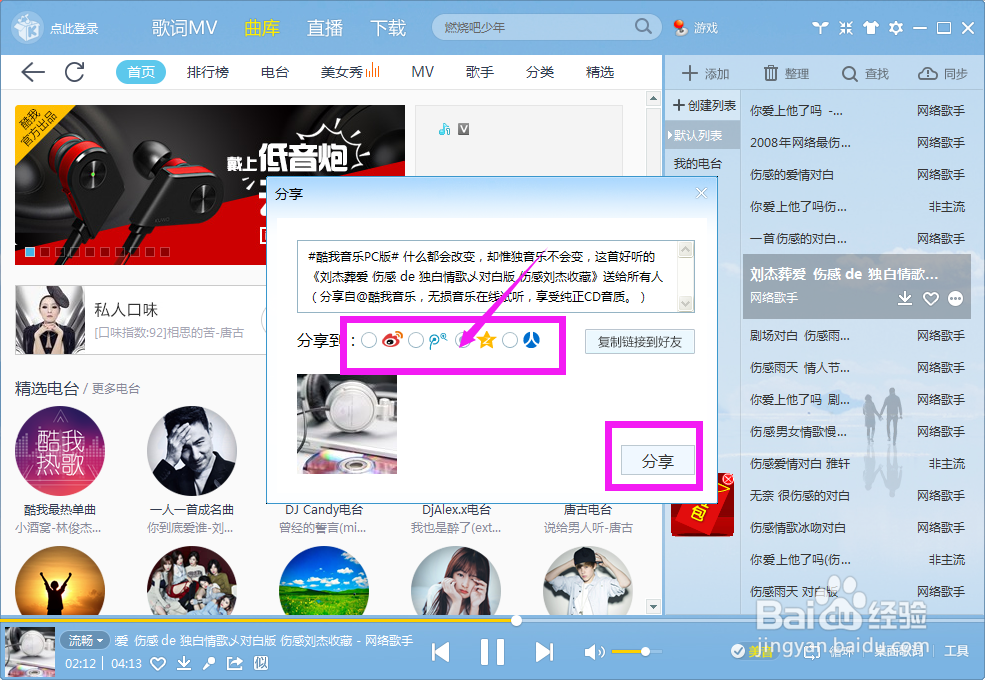
Task: Click 添加 plus icon in playlist panel
Action: [690, 74]
